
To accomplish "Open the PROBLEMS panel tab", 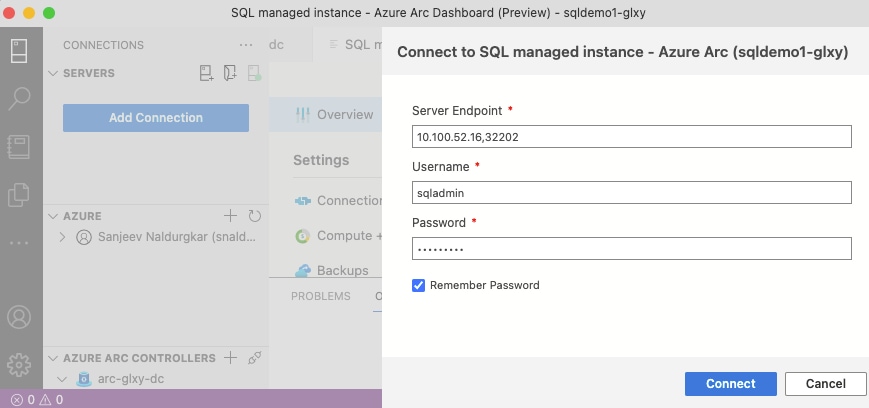I will tap(321, 296).
